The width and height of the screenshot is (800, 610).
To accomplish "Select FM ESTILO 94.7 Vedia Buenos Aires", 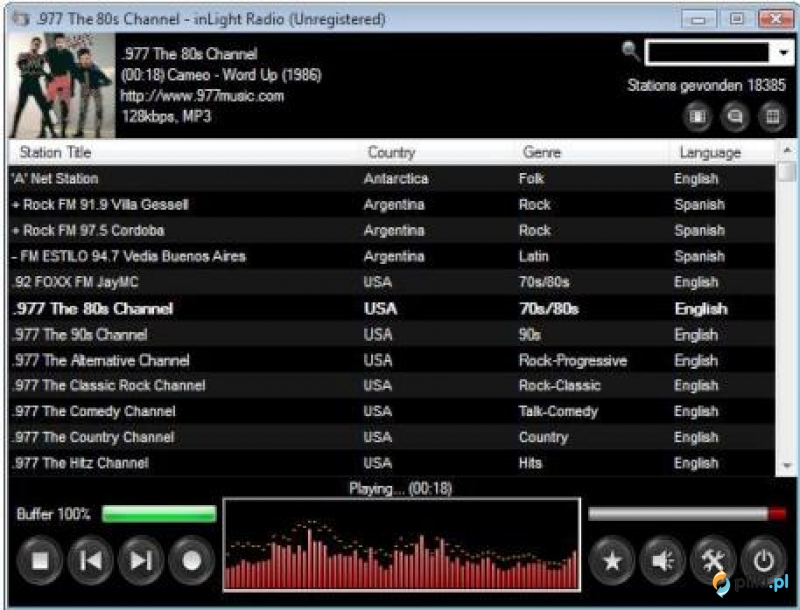I will click(391, 256).
